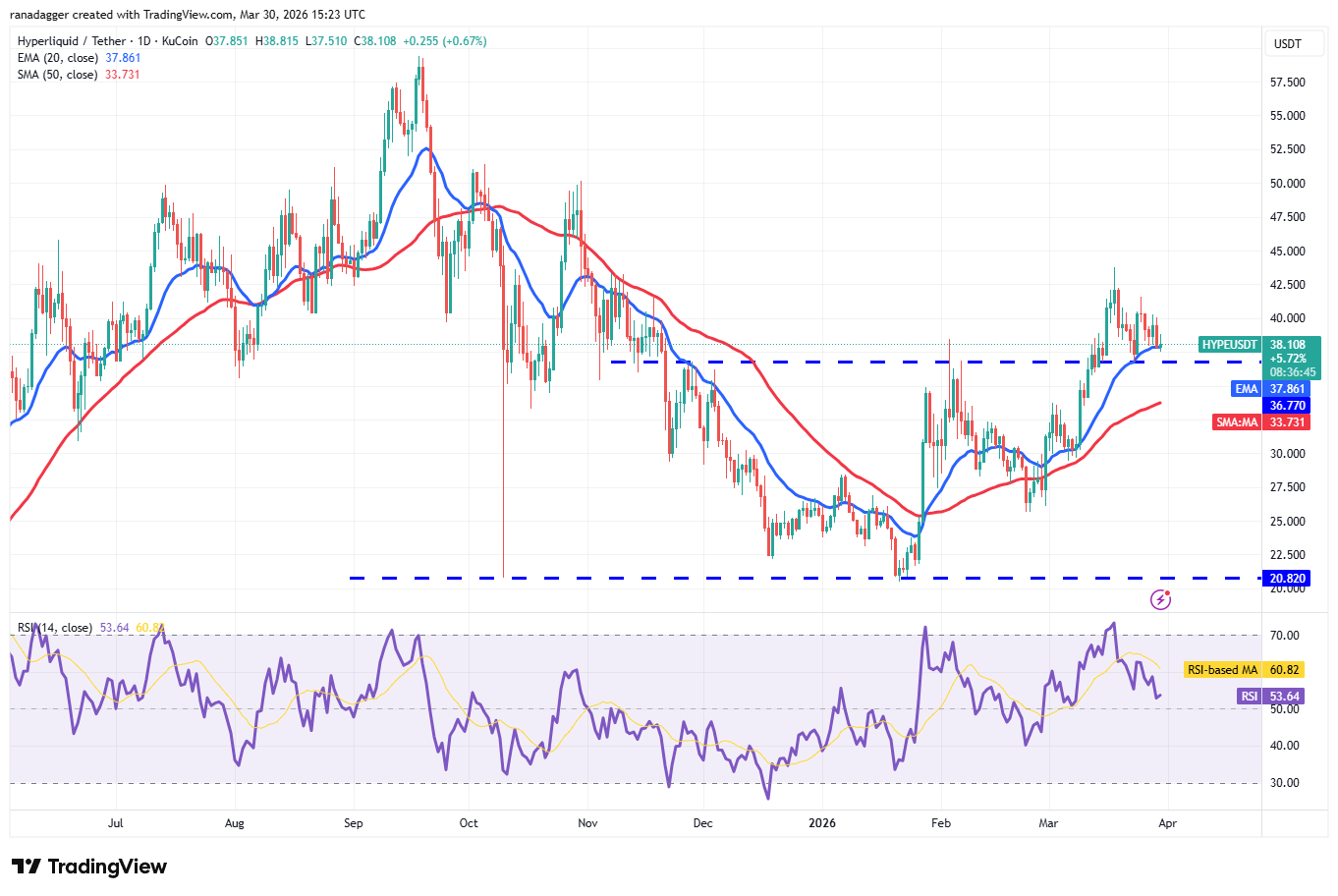This screenshot has width=1338, height=896.
Task: Click the Apr label on the time axis
Action: click(1168, 823)
